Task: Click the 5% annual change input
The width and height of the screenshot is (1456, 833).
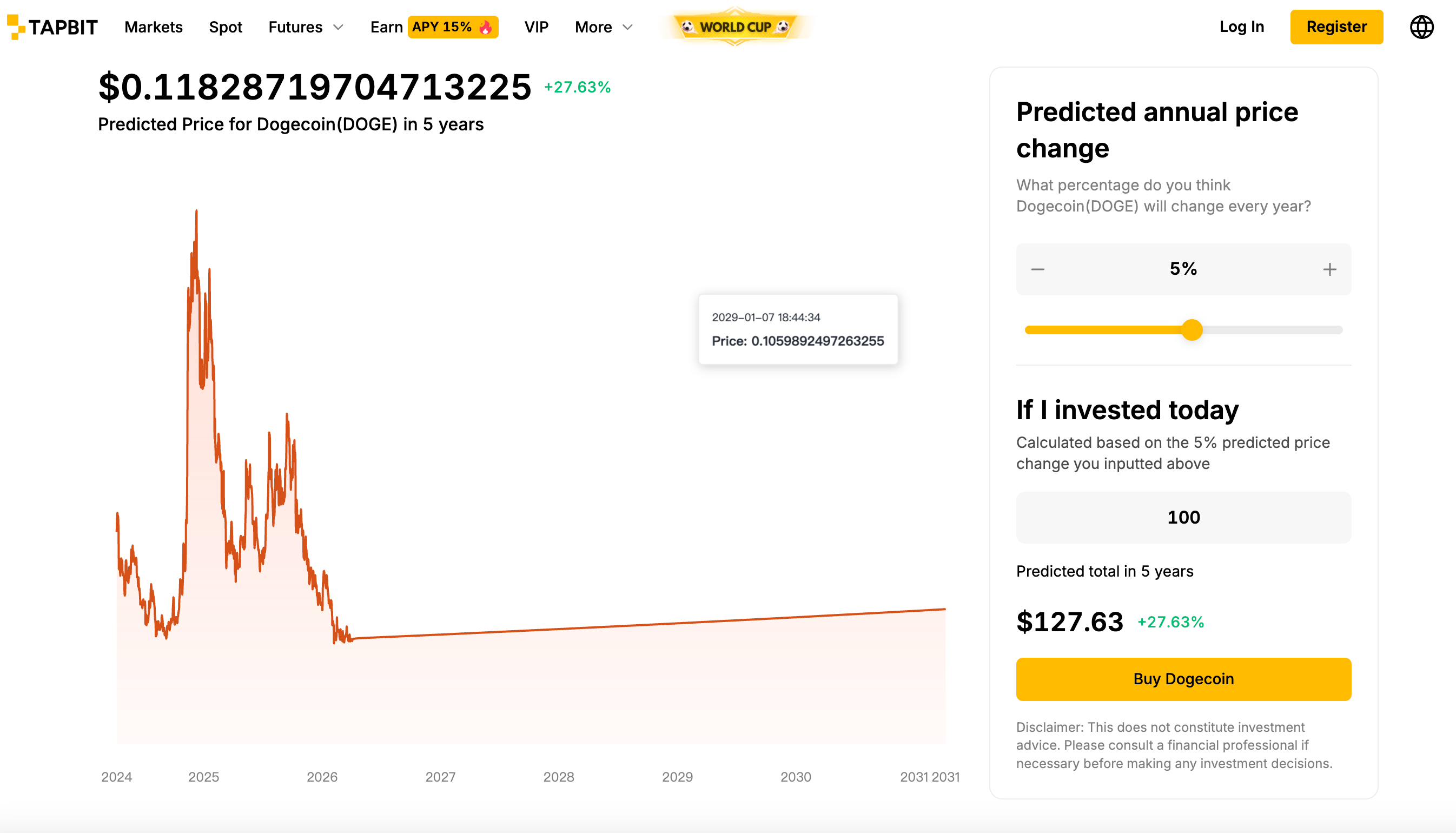Action: pyautogui.click(x=1183, y=269)
